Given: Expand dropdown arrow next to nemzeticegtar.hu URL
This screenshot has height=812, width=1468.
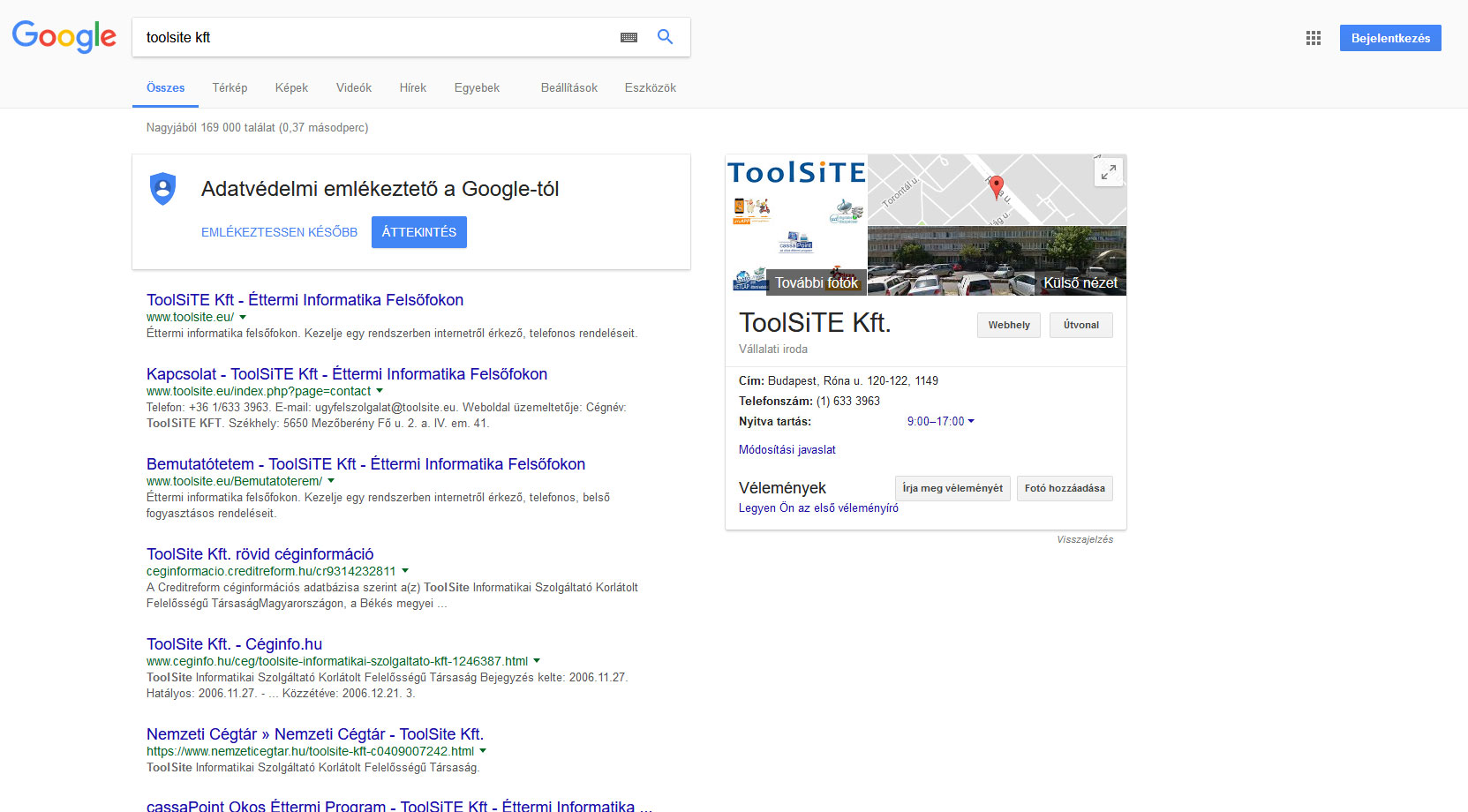Looking at the screenshot, I should click(483, 751).
